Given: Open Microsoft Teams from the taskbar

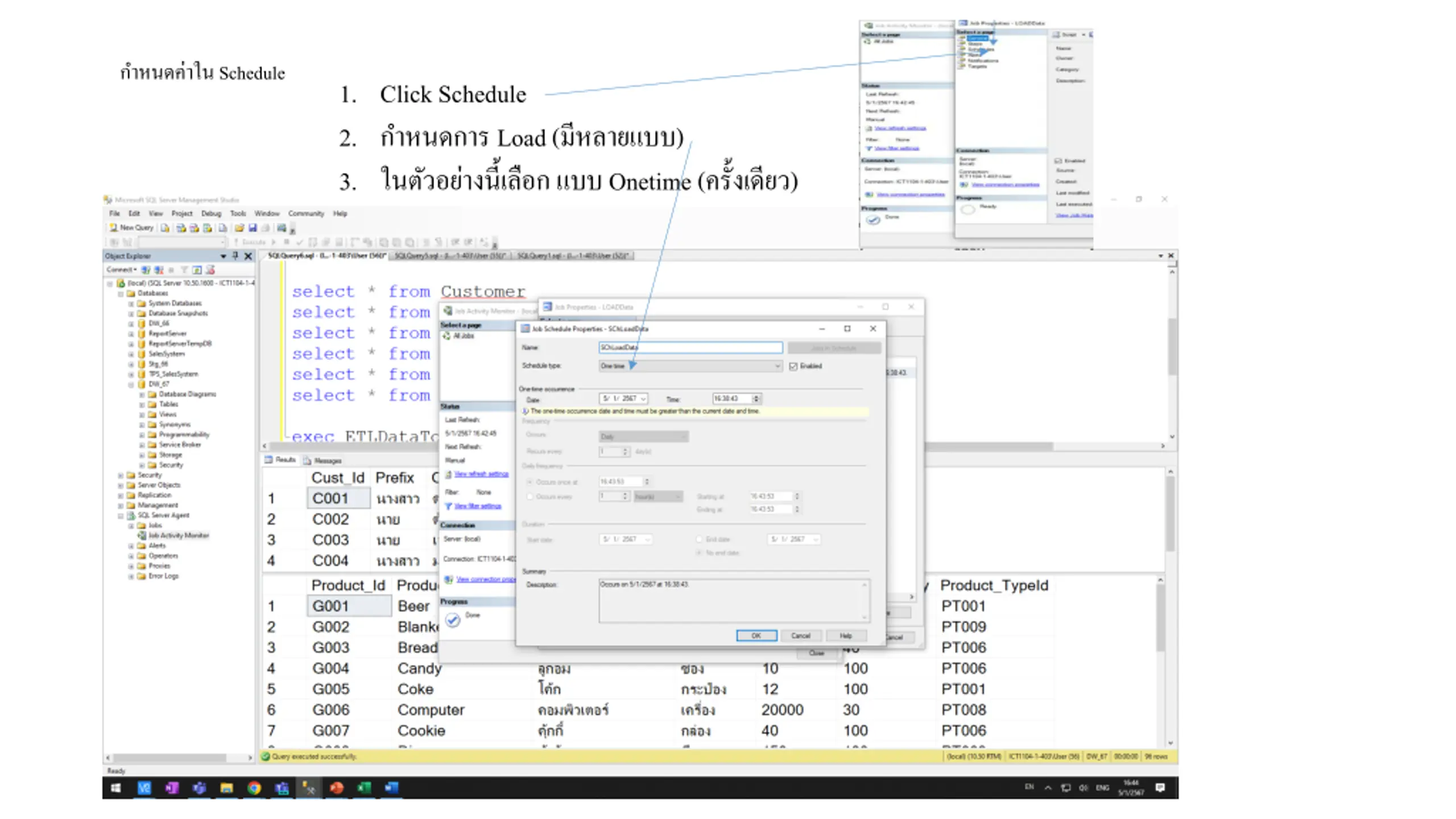Looking at the screenshot, I should pyautogui.click(x=199, y=788).
